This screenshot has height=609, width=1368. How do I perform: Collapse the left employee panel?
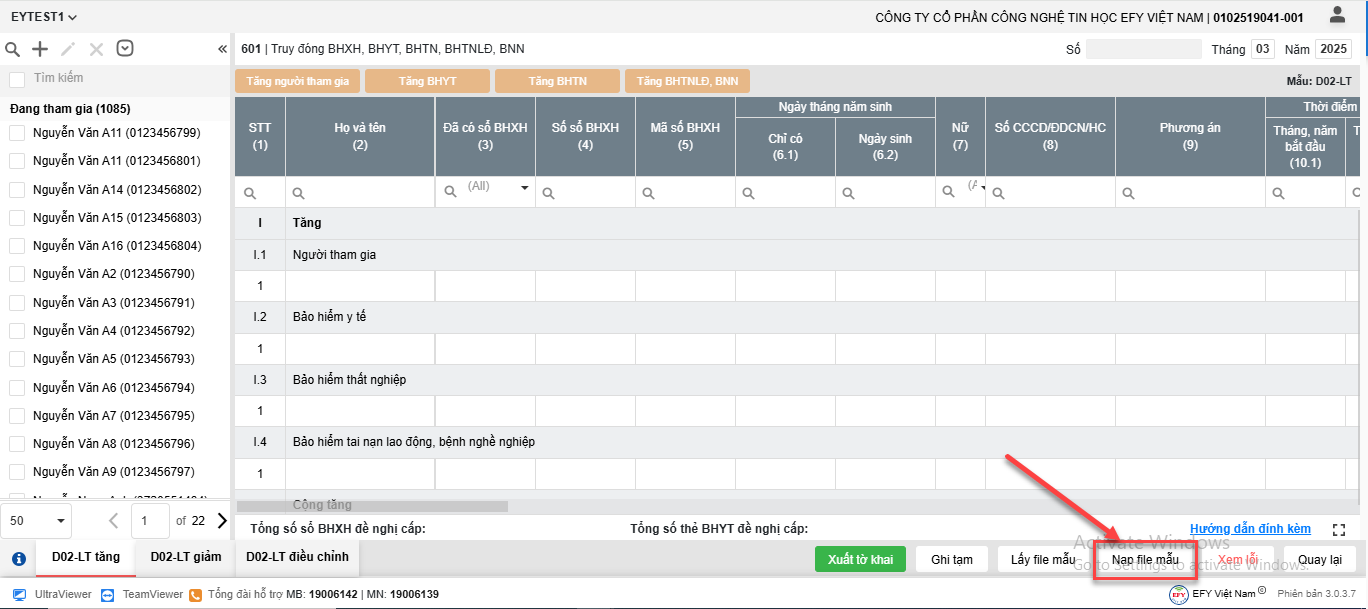(x=222, y=49)
